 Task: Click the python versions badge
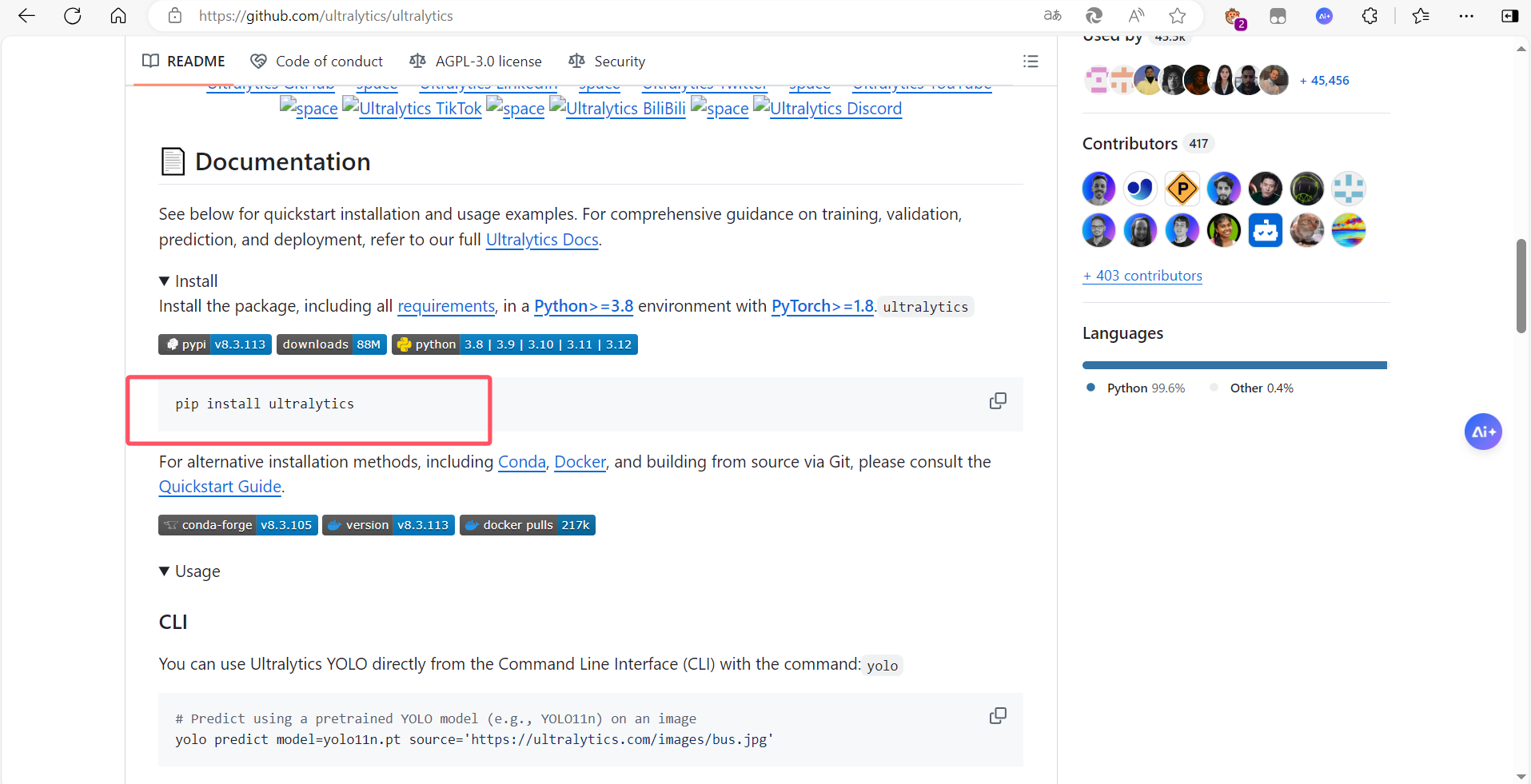coord(515,344)
